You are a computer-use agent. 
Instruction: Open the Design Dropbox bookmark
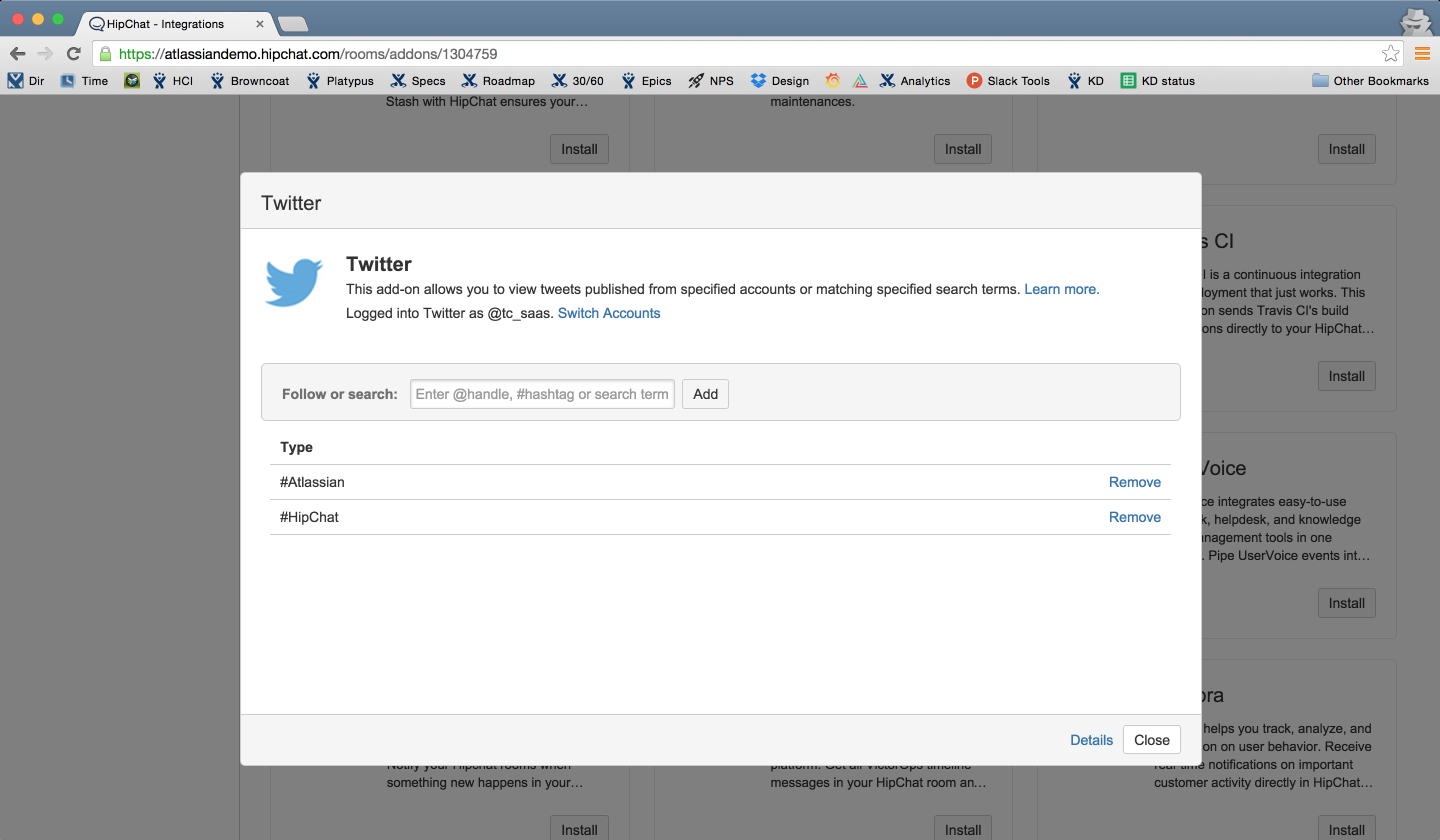click(x=780, y=80)
